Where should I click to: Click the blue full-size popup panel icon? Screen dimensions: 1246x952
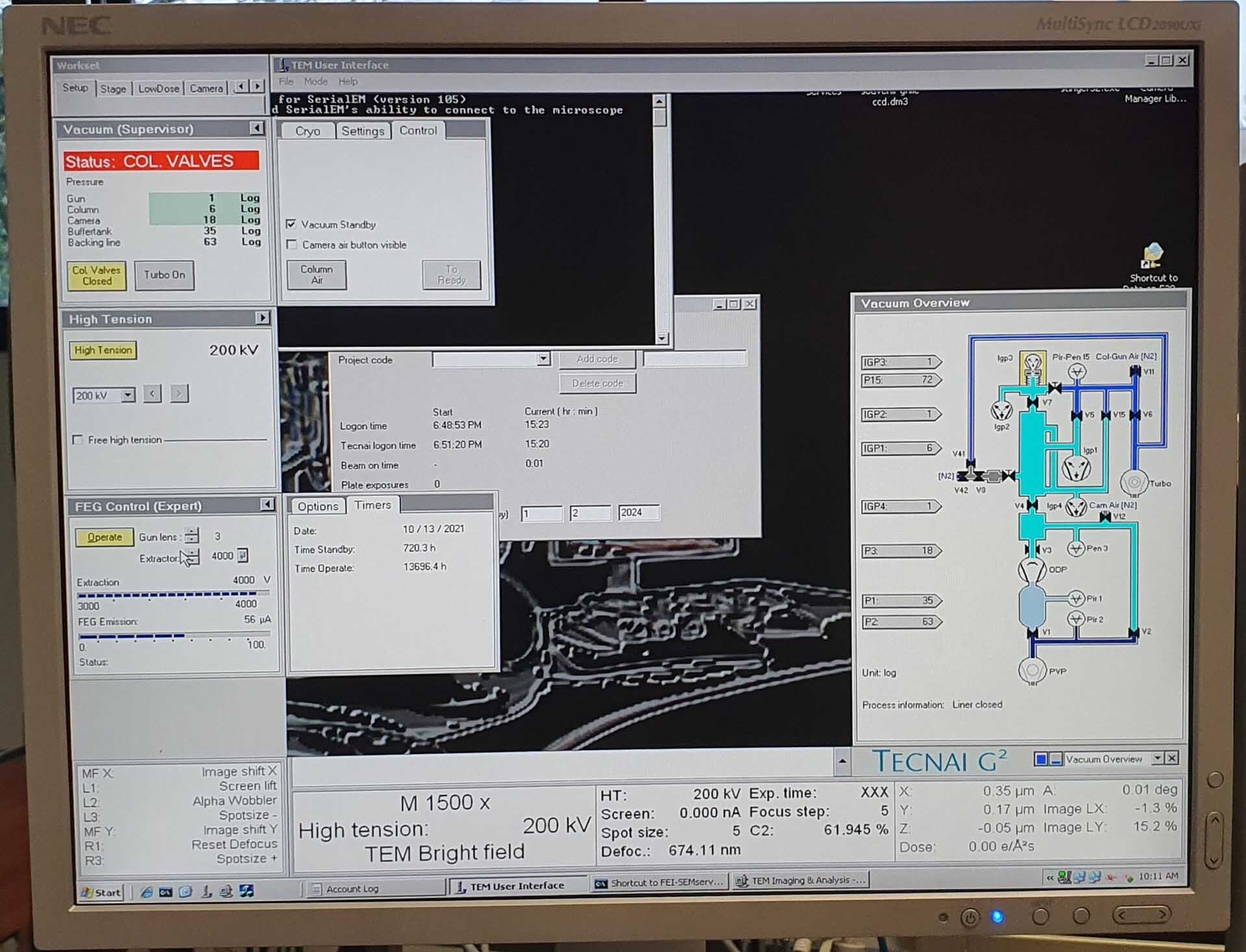pos(1040,759)
